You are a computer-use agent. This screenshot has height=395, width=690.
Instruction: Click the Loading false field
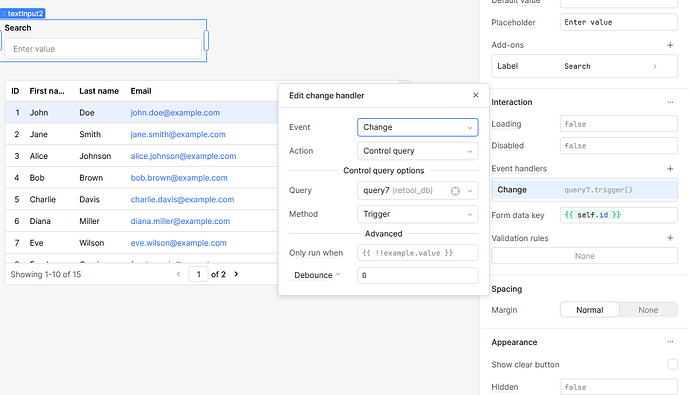[618, 124]
